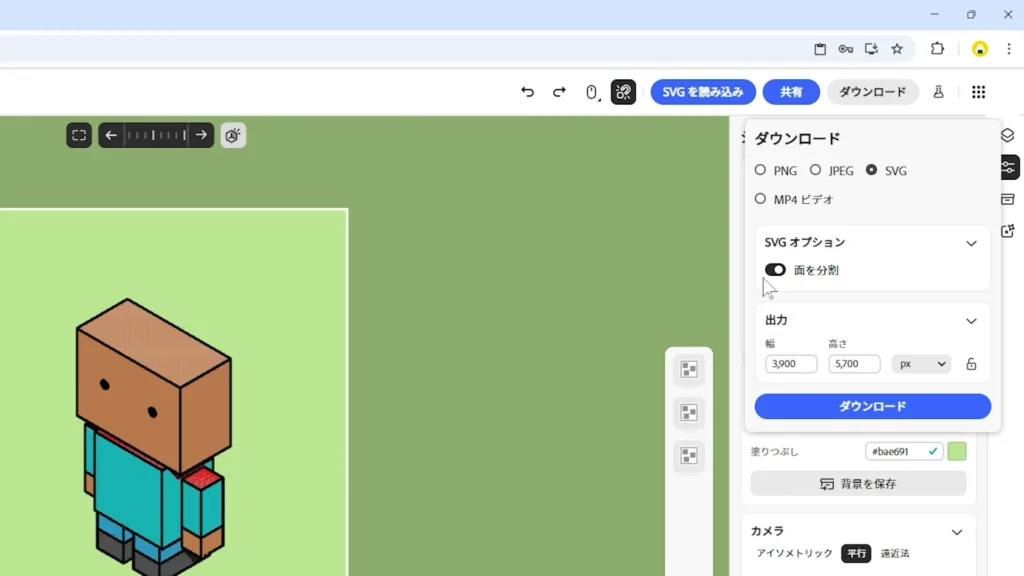1024x576 pixels.
Task: Open the browser password key icon
Action: point(846,49)
